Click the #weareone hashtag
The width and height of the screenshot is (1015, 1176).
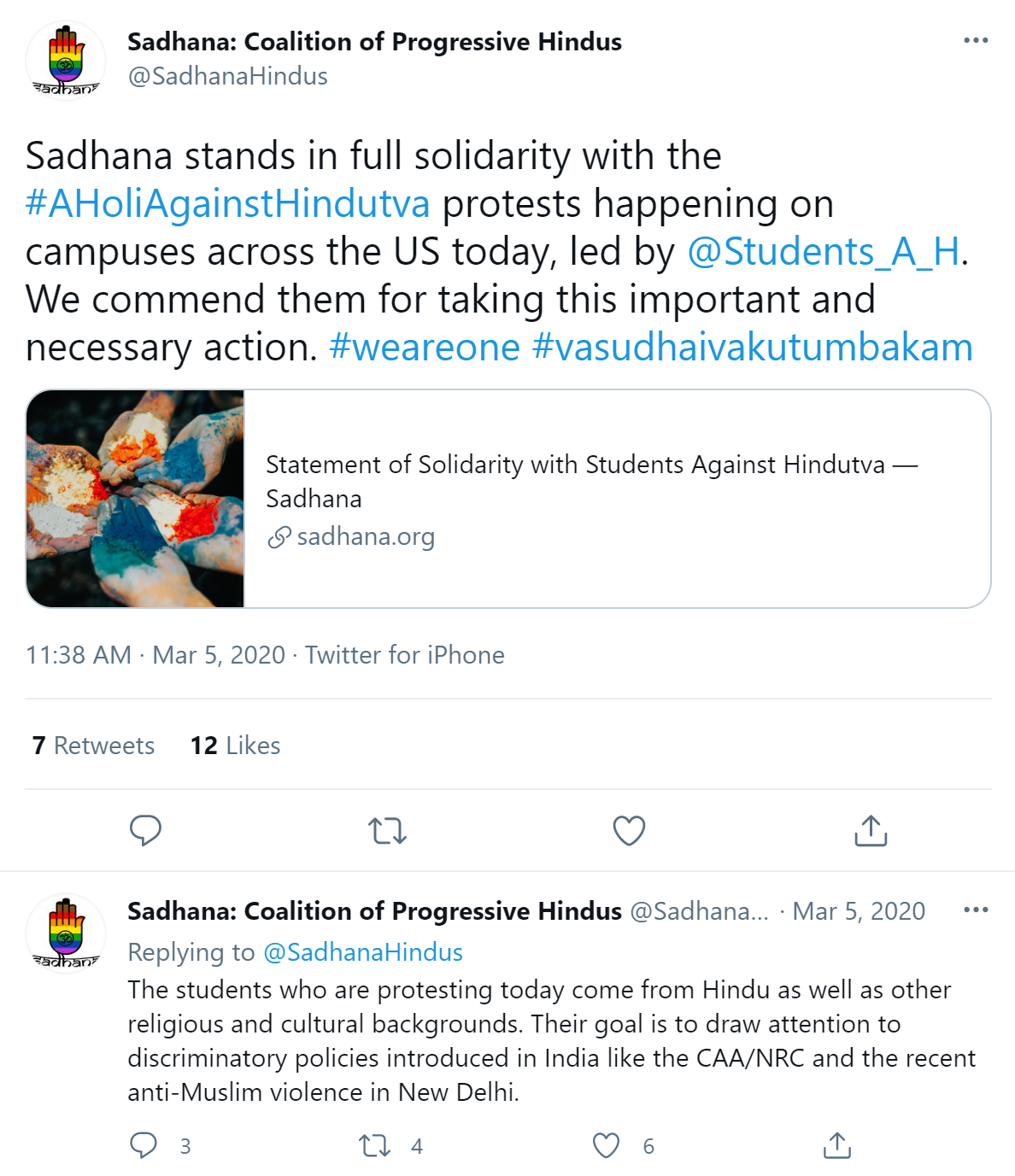pos(425,348)
